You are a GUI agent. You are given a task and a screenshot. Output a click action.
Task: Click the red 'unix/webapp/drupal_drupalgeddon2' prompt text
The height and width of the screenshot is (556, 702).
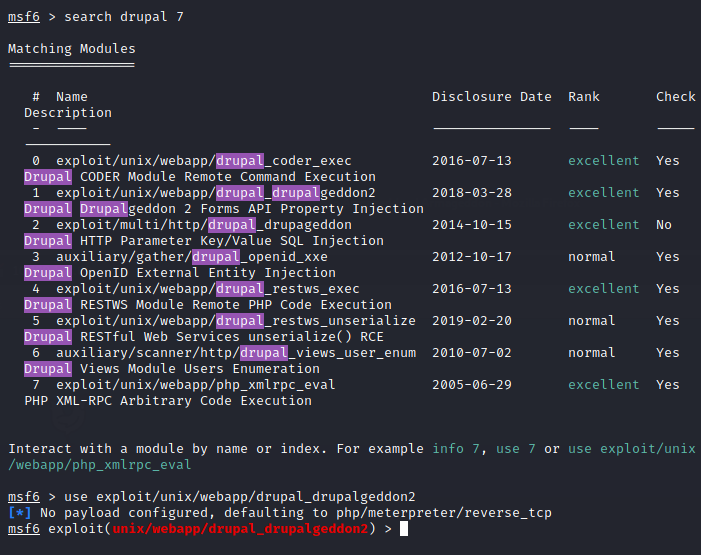click(240, 529)
